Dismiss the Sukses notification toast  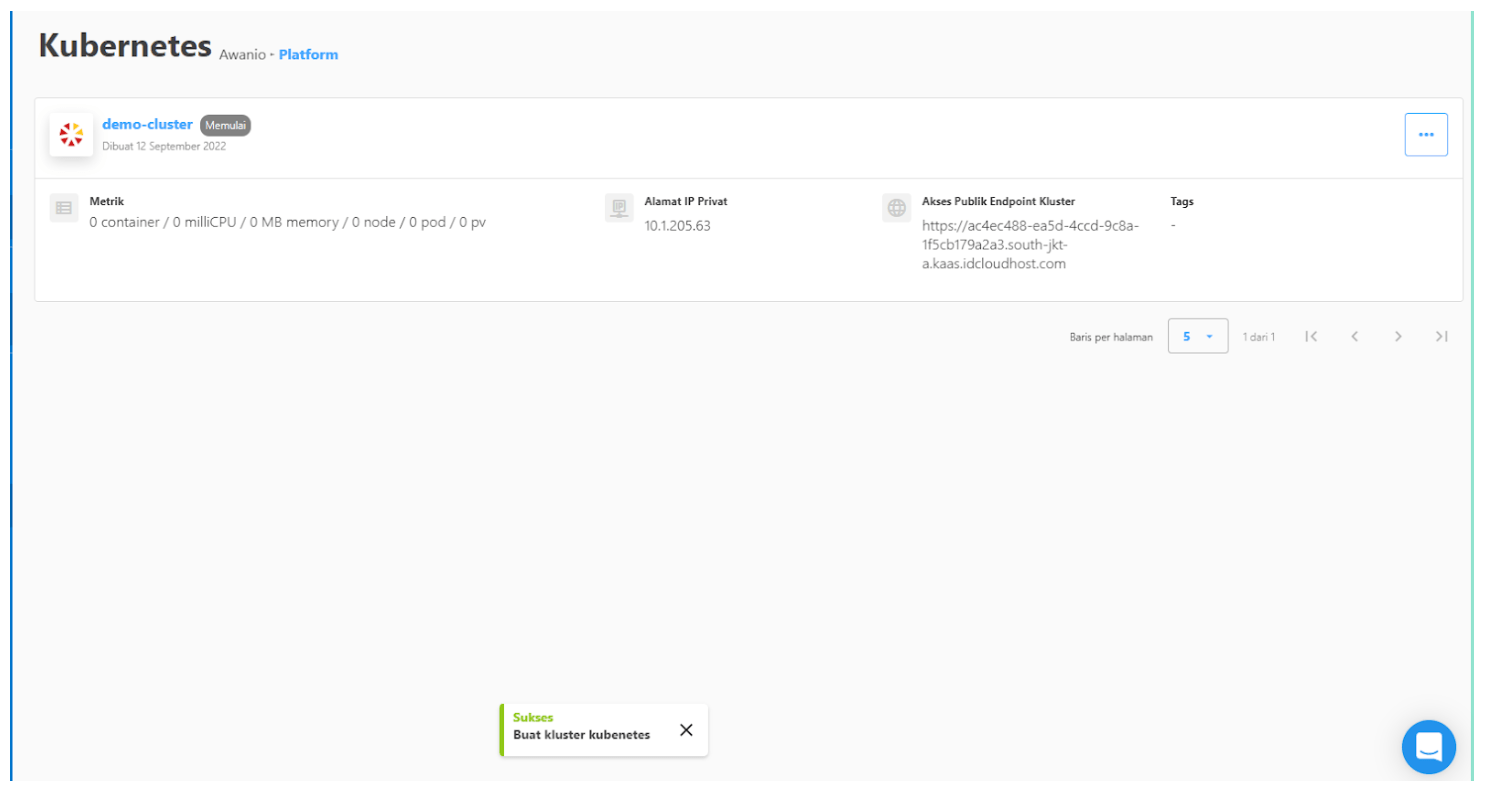click(x=686, y=730)
